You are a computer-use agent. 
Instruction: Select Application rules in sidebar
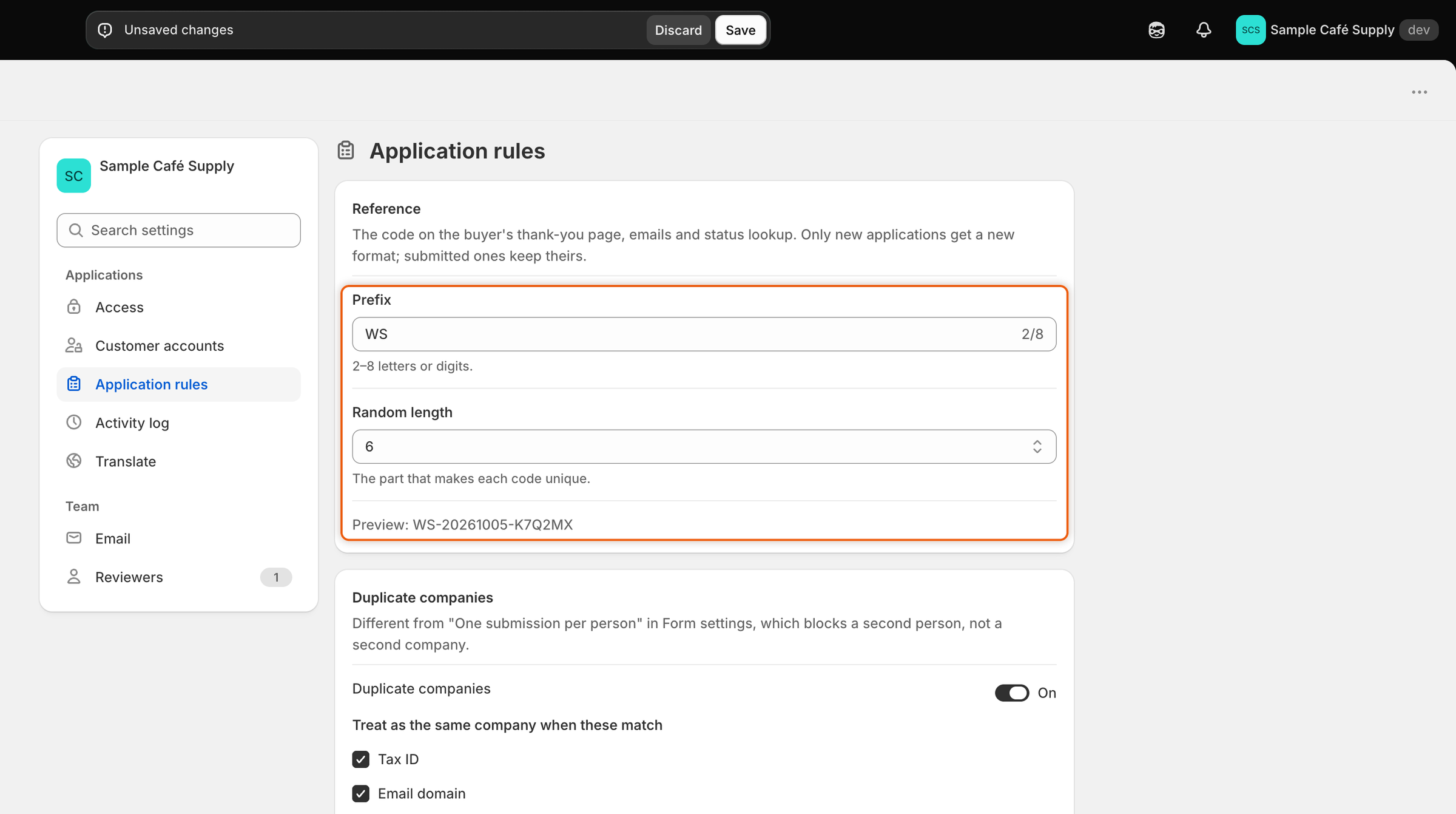pyautogui.click(x=178, y=384)
